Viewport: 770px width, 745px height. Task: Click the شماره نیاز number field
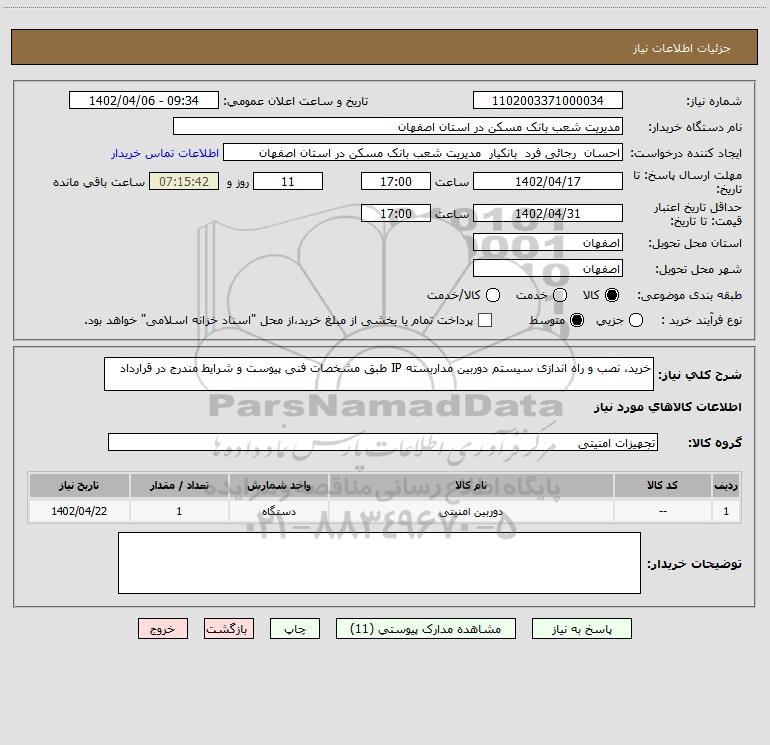pos(548,100)
